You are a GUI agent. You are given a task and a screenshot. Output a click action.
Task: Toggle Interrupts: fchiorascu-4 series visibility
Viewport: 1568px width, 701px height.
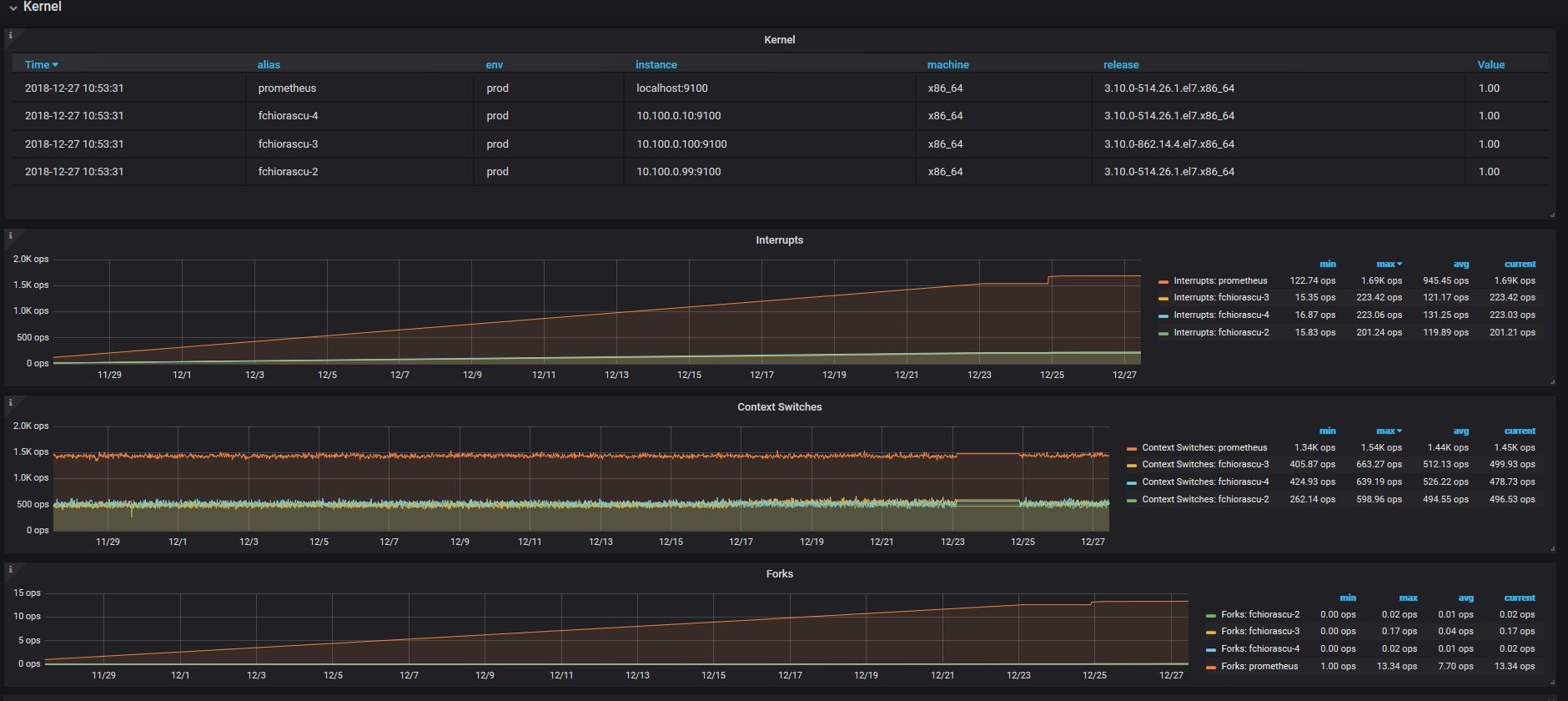[1221, 315]
